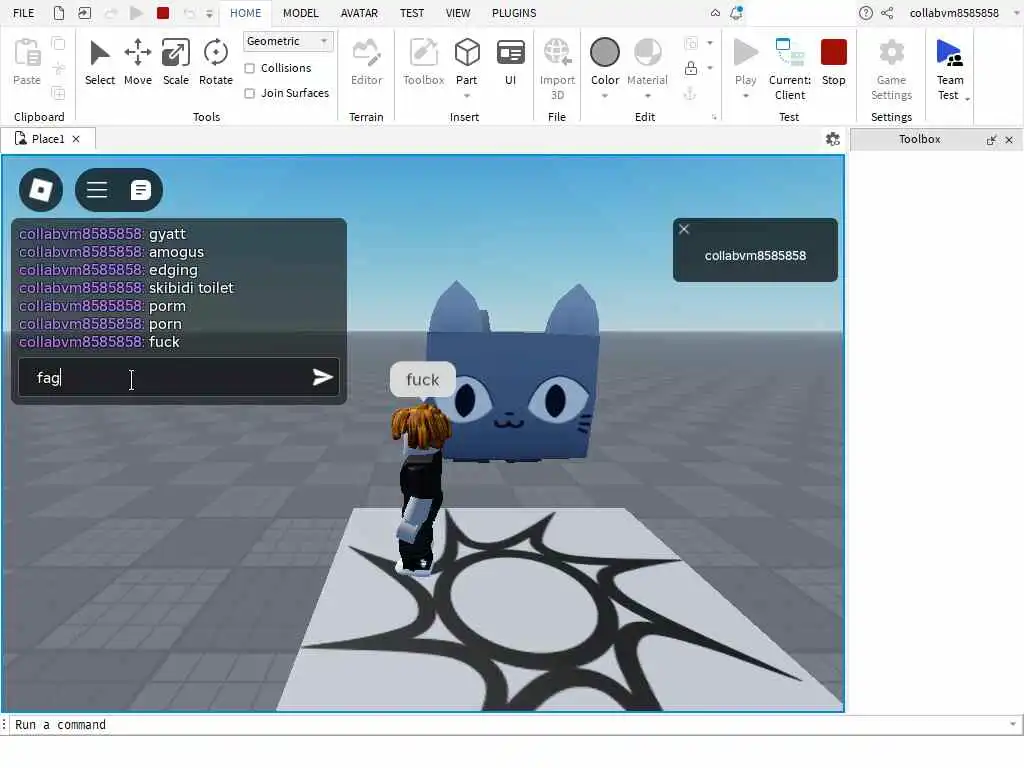This screenshot has height=768, width=1024.
Task: Expand the Play dropdown arrow
Action: tap(745, 96)
